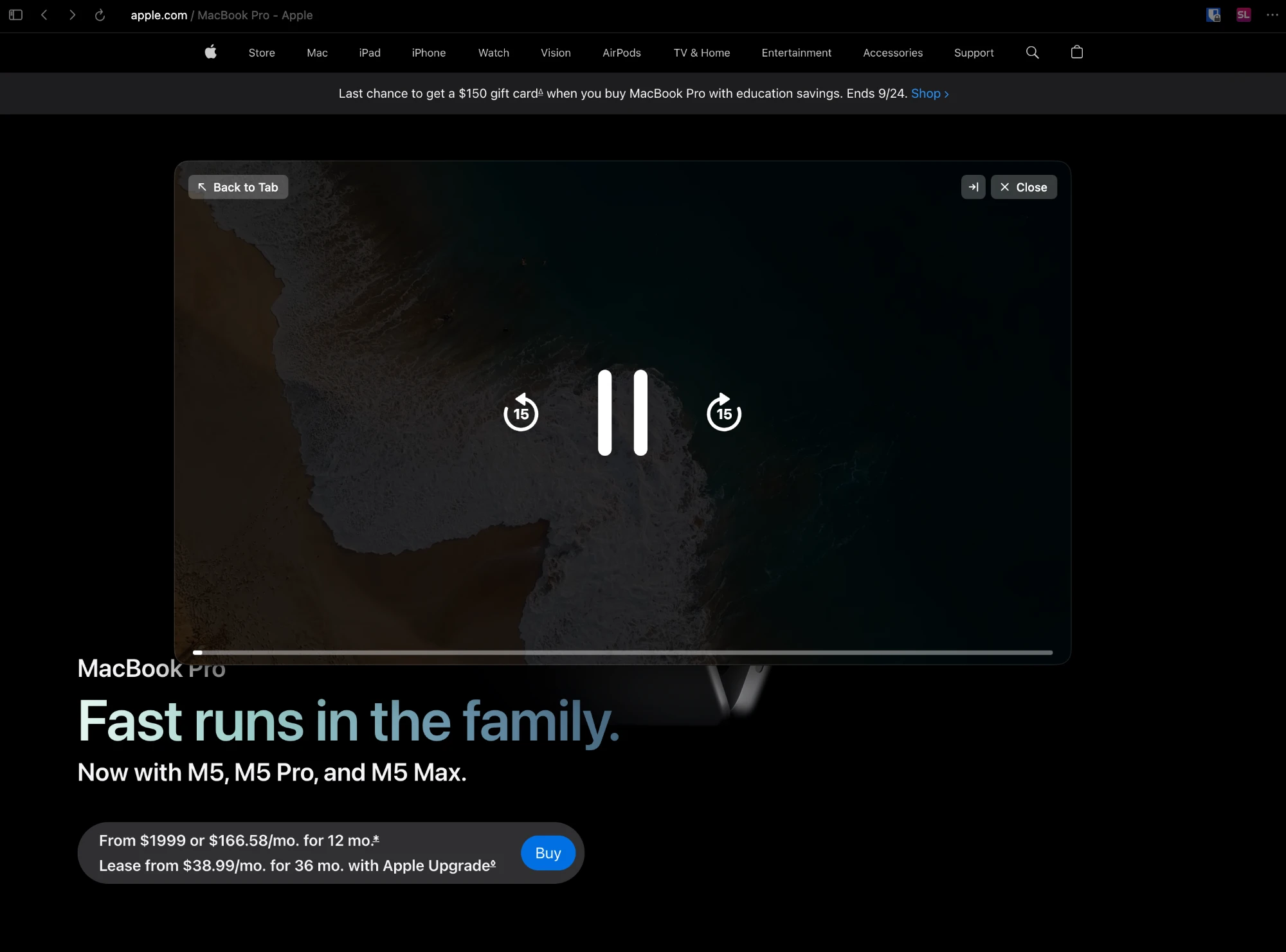This screenshot has width=1286, height=952.
Task: Go back with the browser back arrow
Action: tap(44, 15)
